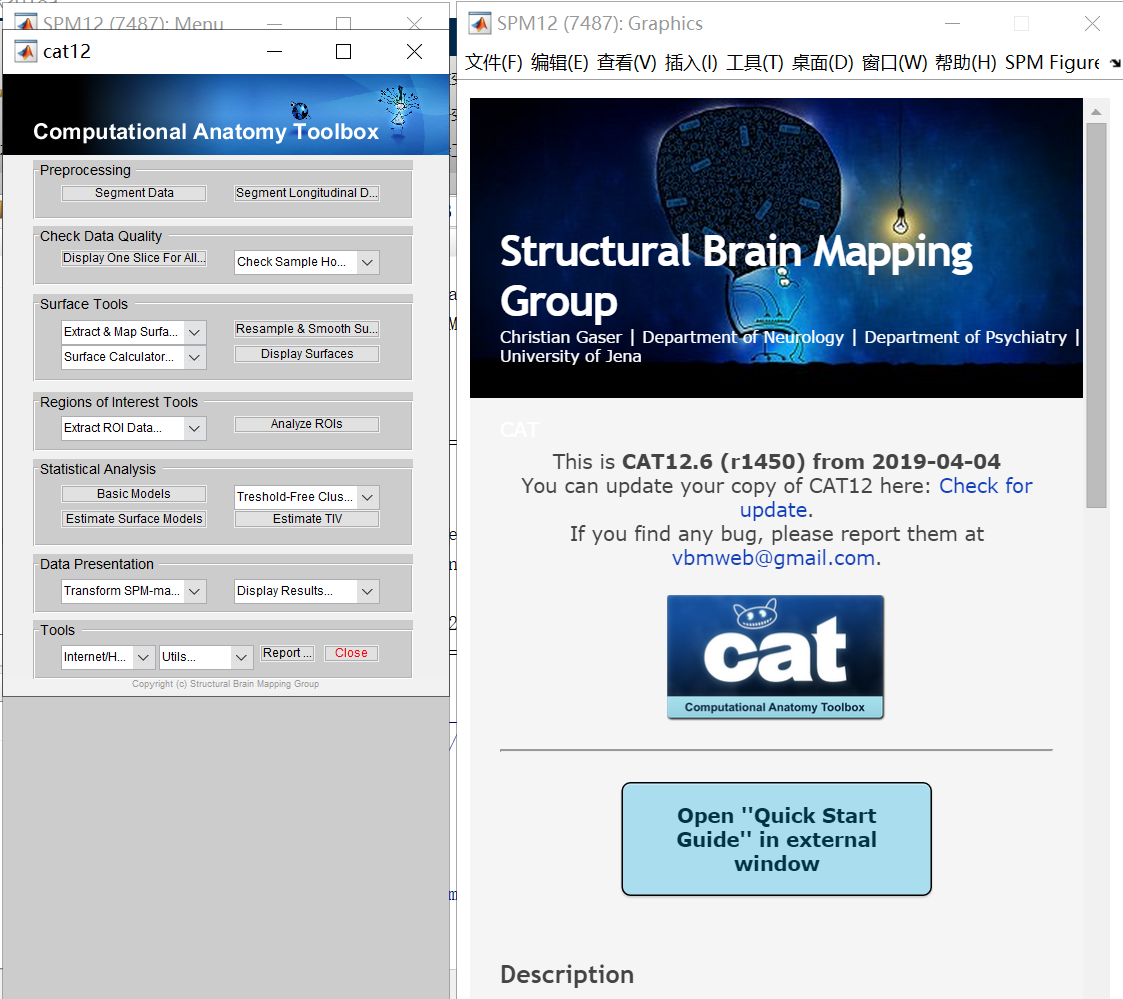
Task: Click the Analyze ROIs button
Action: (306, 423)
